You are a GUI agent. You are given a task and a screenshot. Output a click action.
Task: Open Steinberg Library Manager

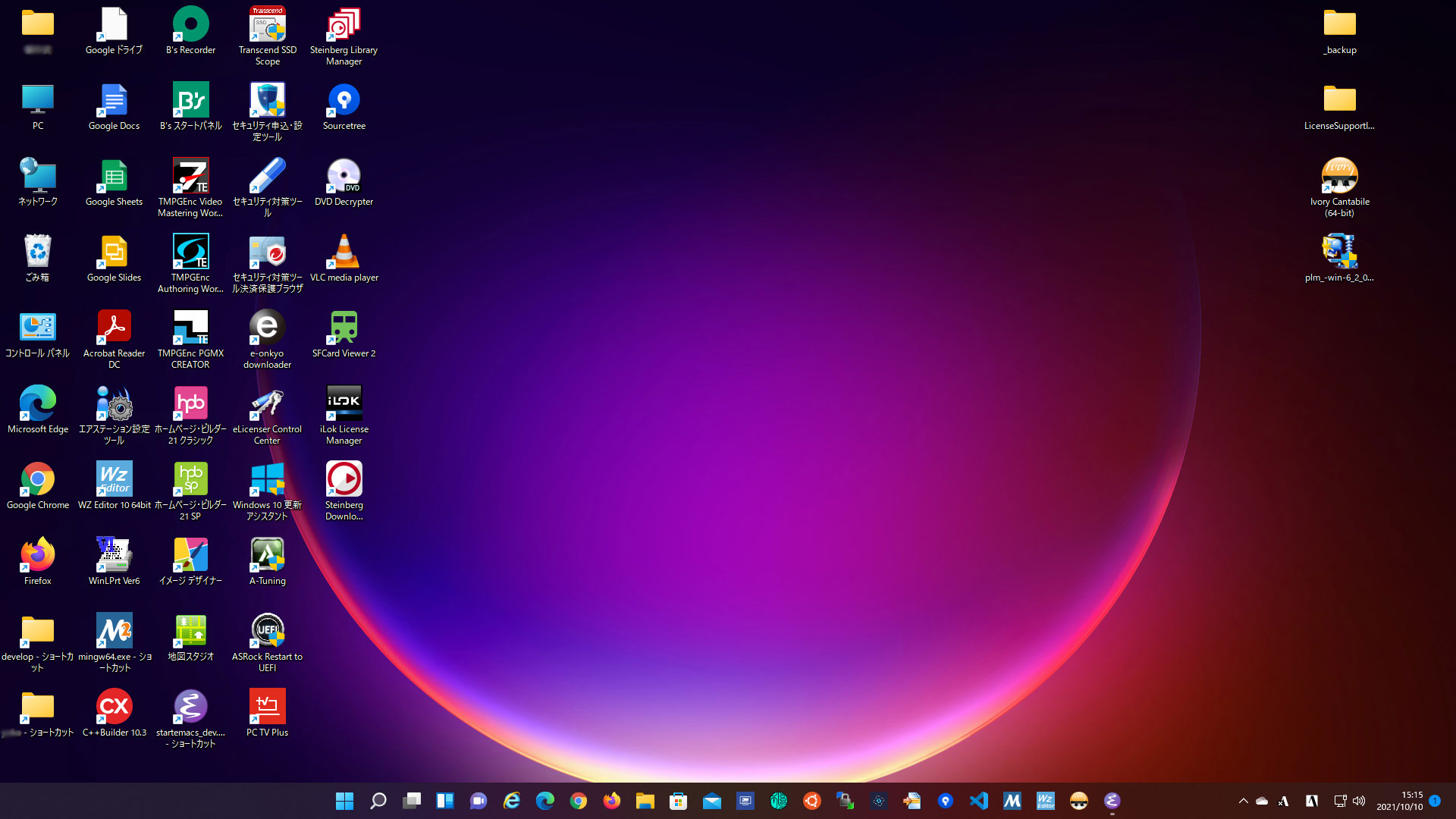click(x=344, y=36)
